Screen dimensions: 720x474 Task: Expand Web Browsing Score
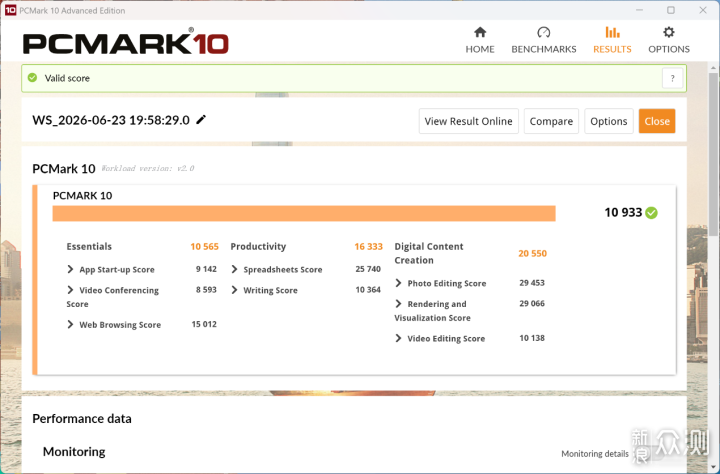[70, 324]
